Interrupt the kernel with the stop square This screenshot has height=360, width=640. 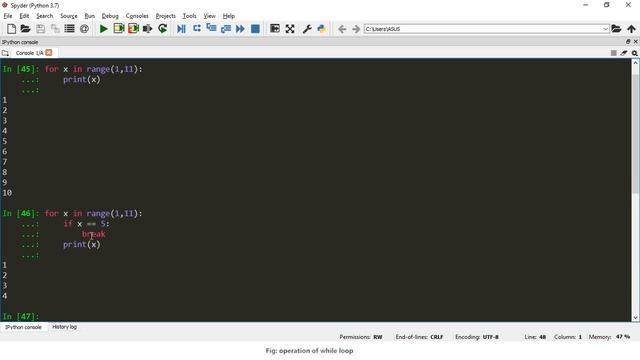[613, 53]
